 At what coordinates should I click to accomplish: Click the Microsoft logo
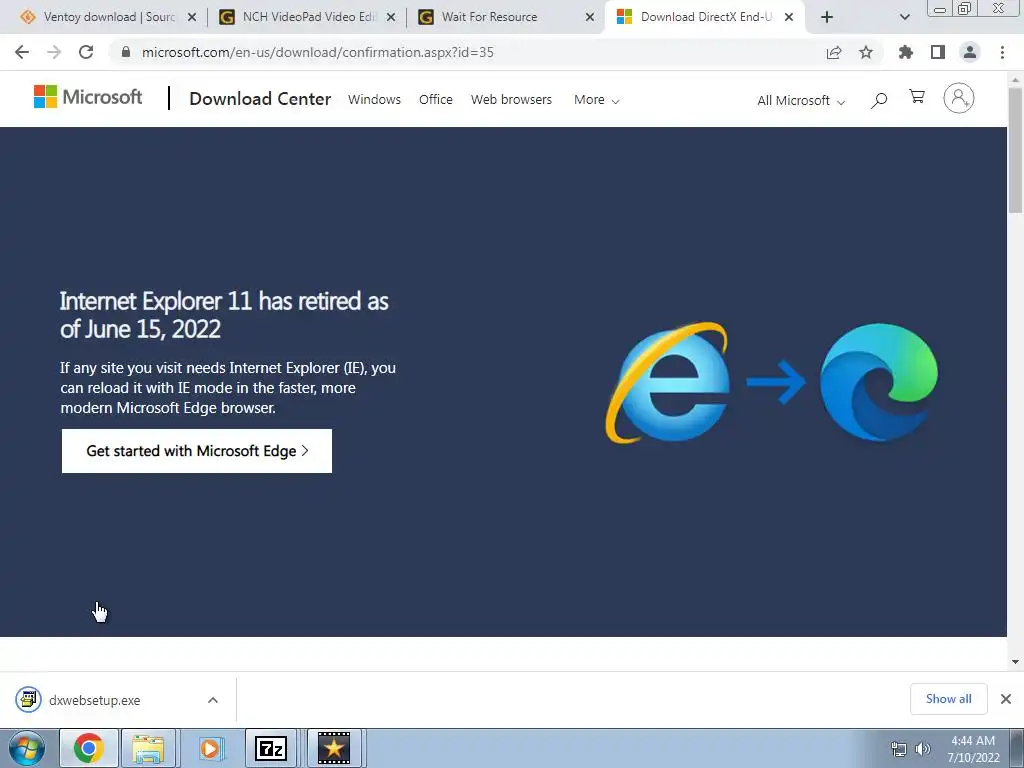(x=88, y=97)
